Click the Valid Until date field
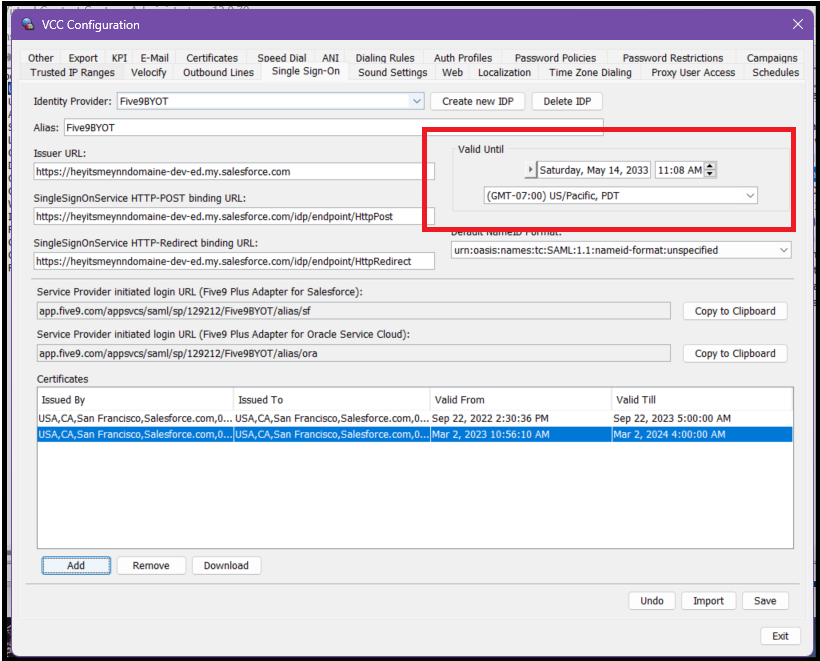Image resolution: width=820 pixels, height=661 pixels. coord(594,170)
